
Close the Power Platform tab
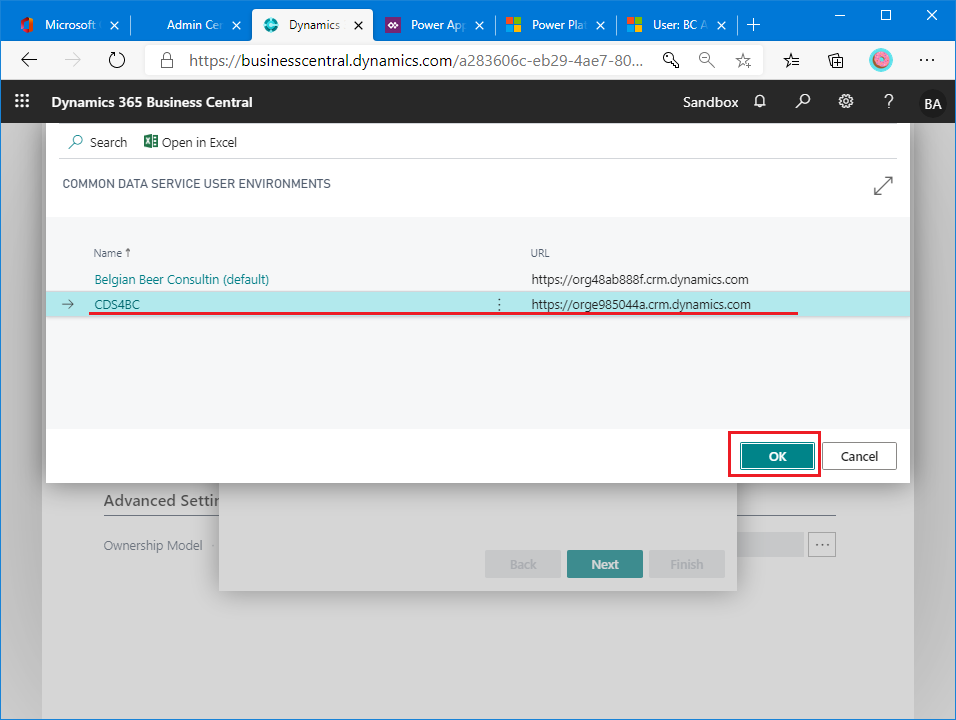[601, 26]
